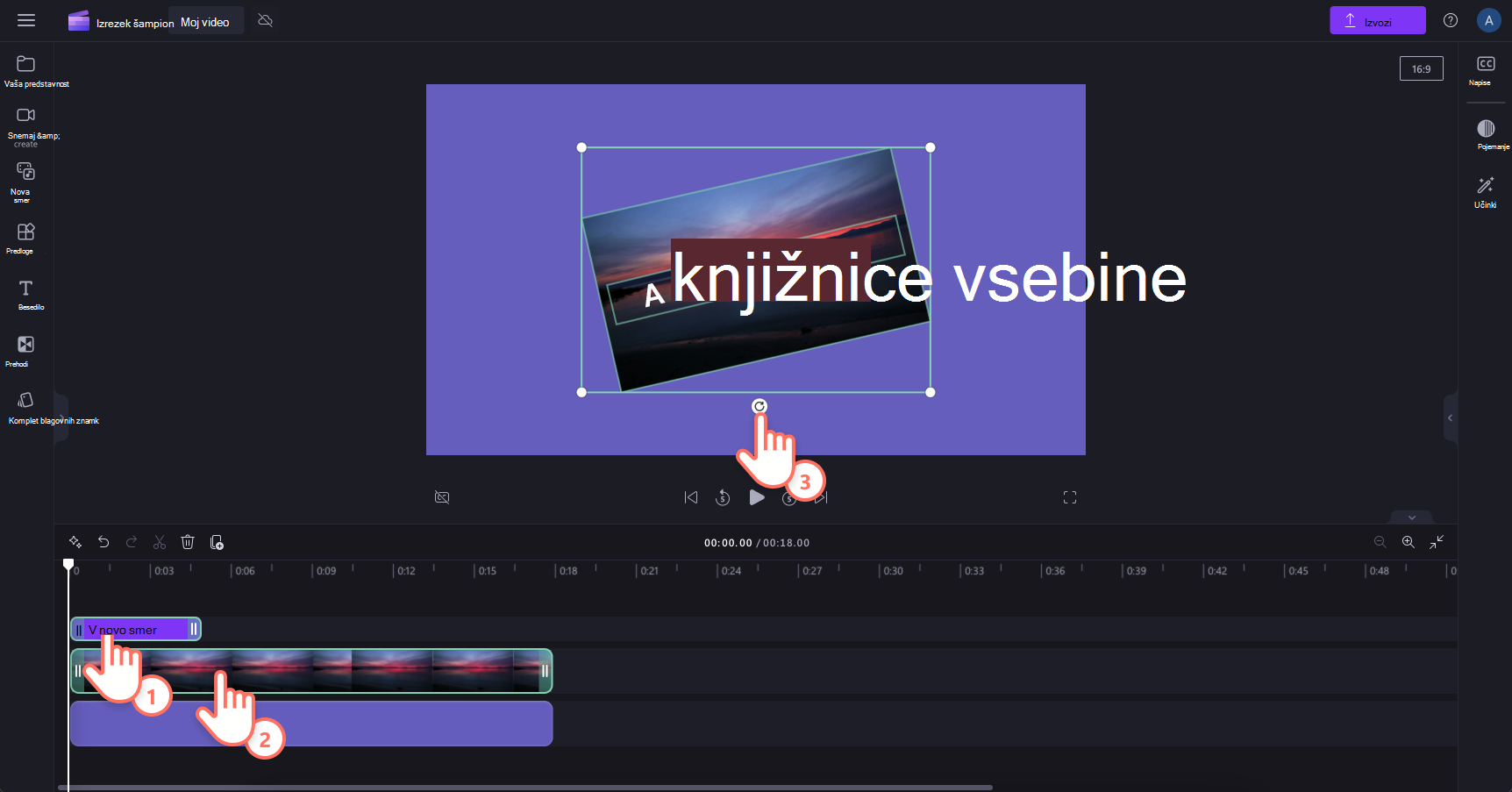Toggle captions off icon below preview

442,497
